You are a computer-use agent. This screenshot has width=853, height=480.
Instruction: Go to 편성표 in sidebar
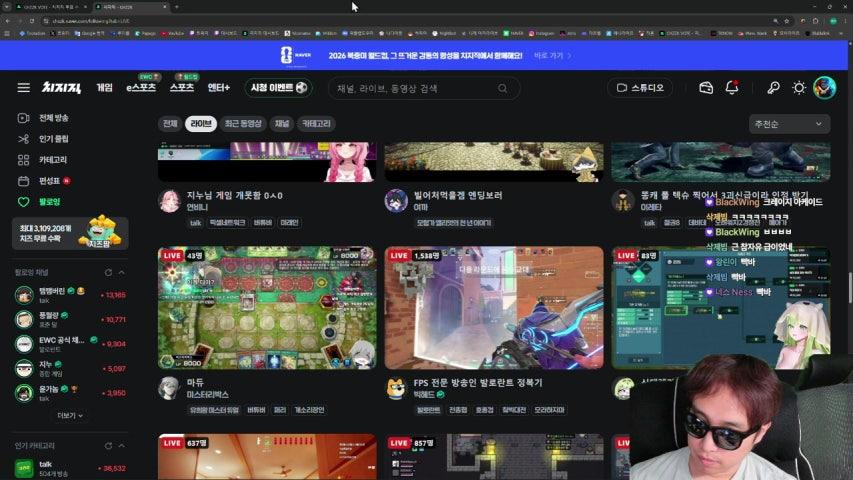49,181
